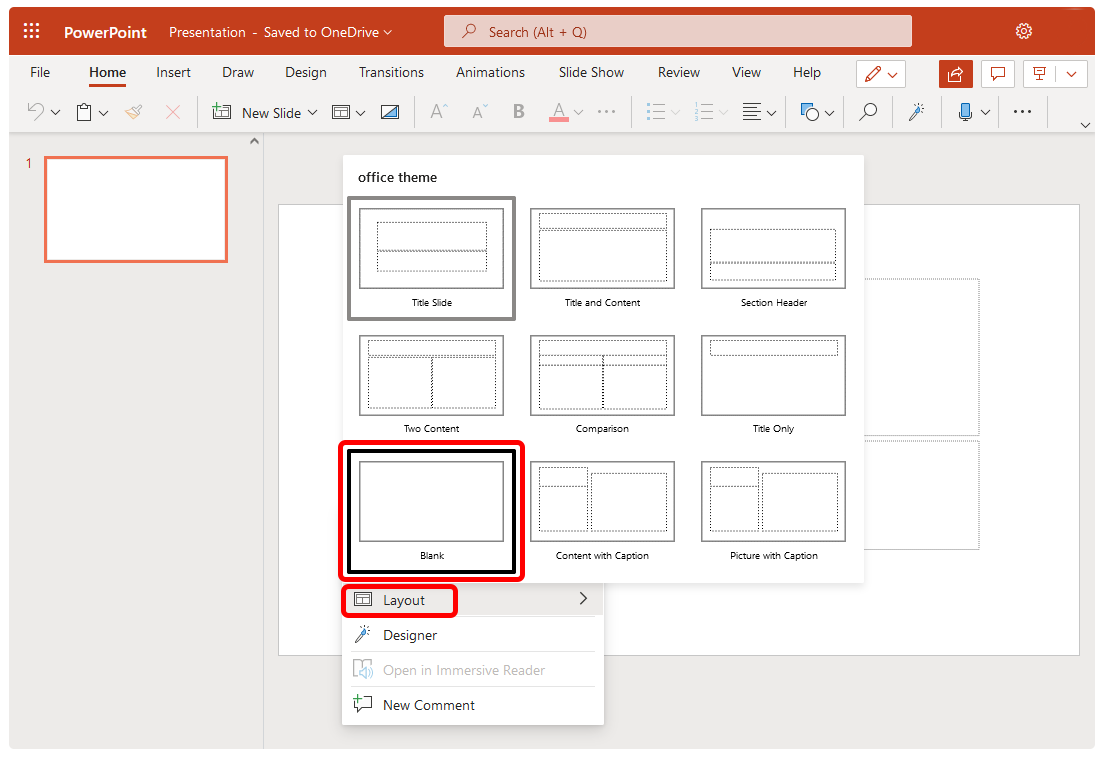Expand the Layout submenu chevron
Screen dimensions: 1104x757
[583, 598]
